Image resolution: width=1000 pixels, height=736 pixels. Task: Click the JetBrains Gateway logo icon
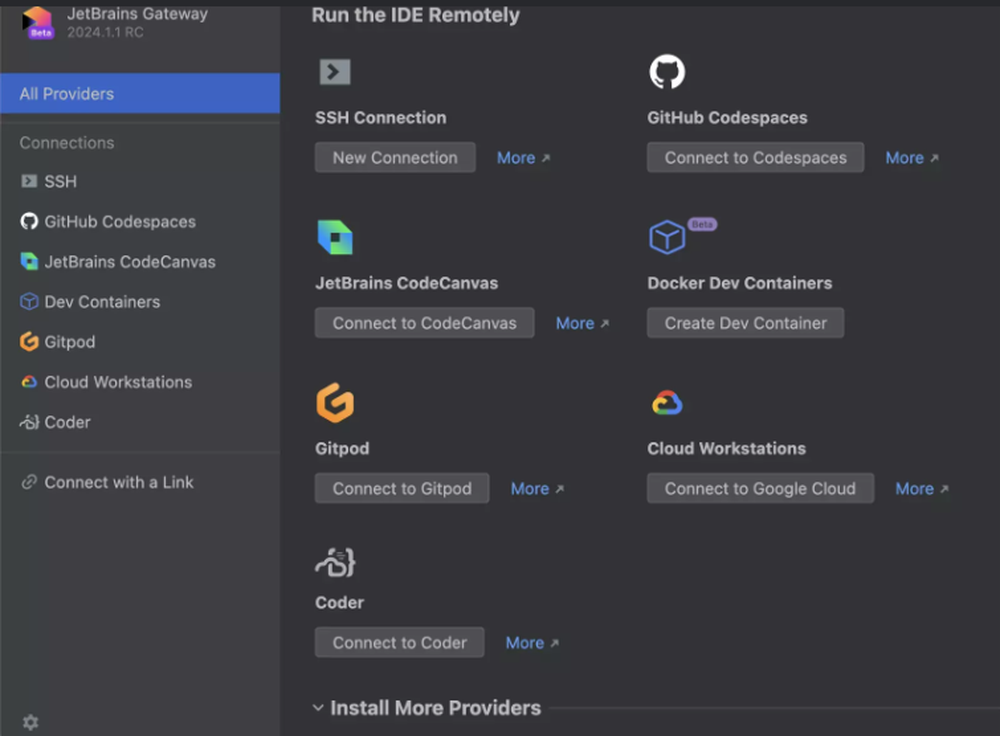[x=38, y=22]
